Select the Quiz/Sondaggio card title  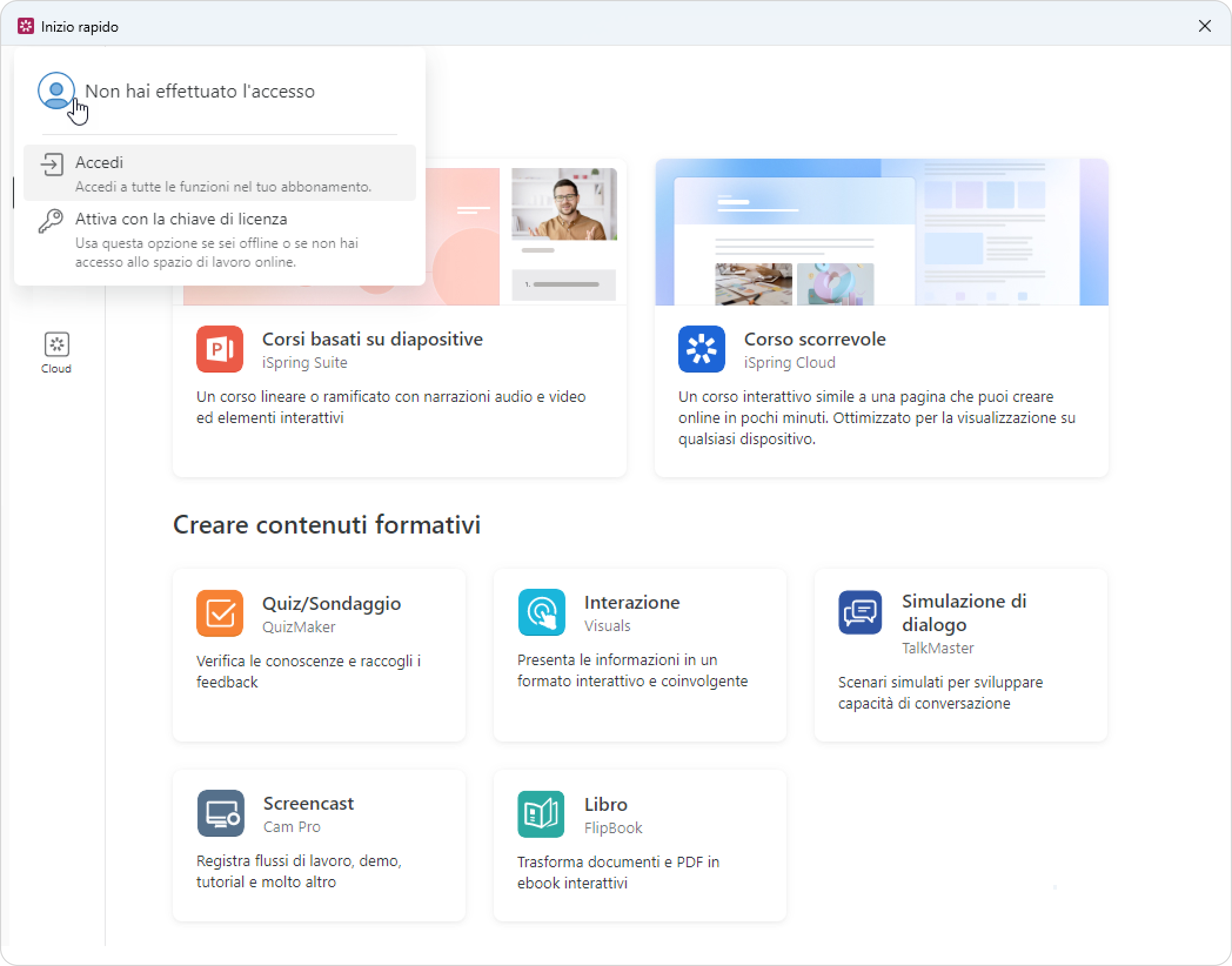pos(331,603)
